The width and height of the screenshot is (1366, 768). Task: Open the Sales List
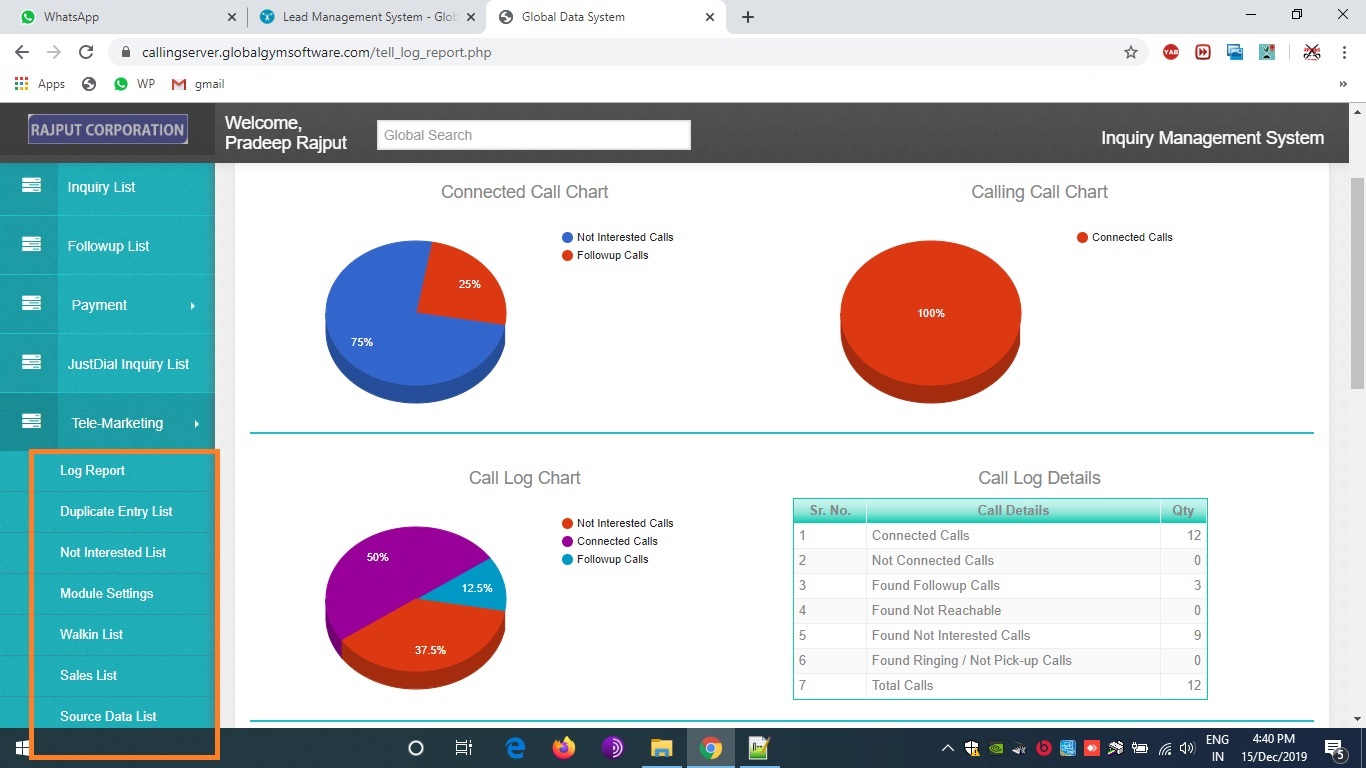pyautogui.click(x=88, y=675)
